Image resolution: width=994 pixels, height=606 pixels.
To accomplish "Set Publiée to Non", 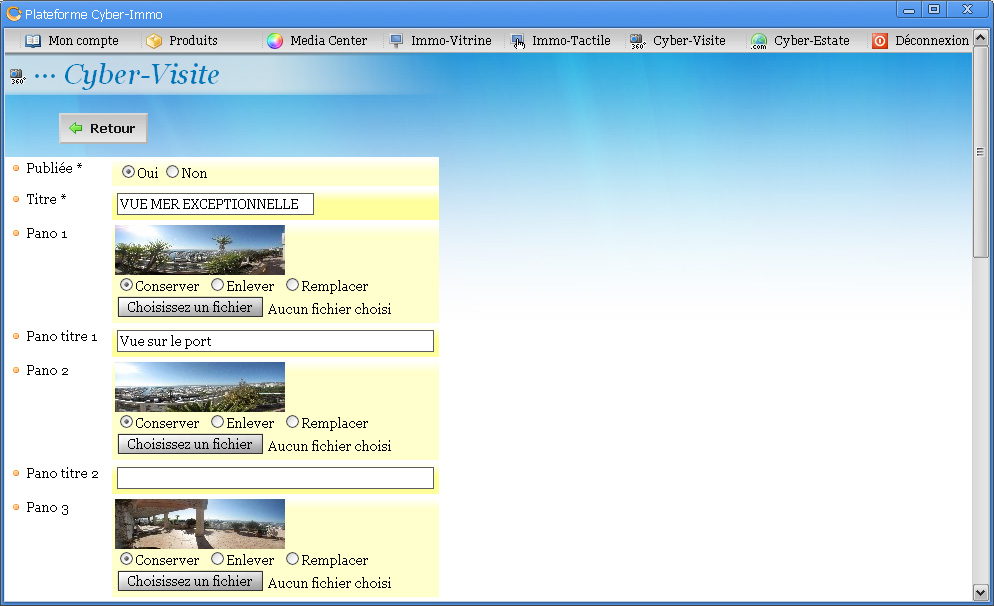I will coord(172,172).
